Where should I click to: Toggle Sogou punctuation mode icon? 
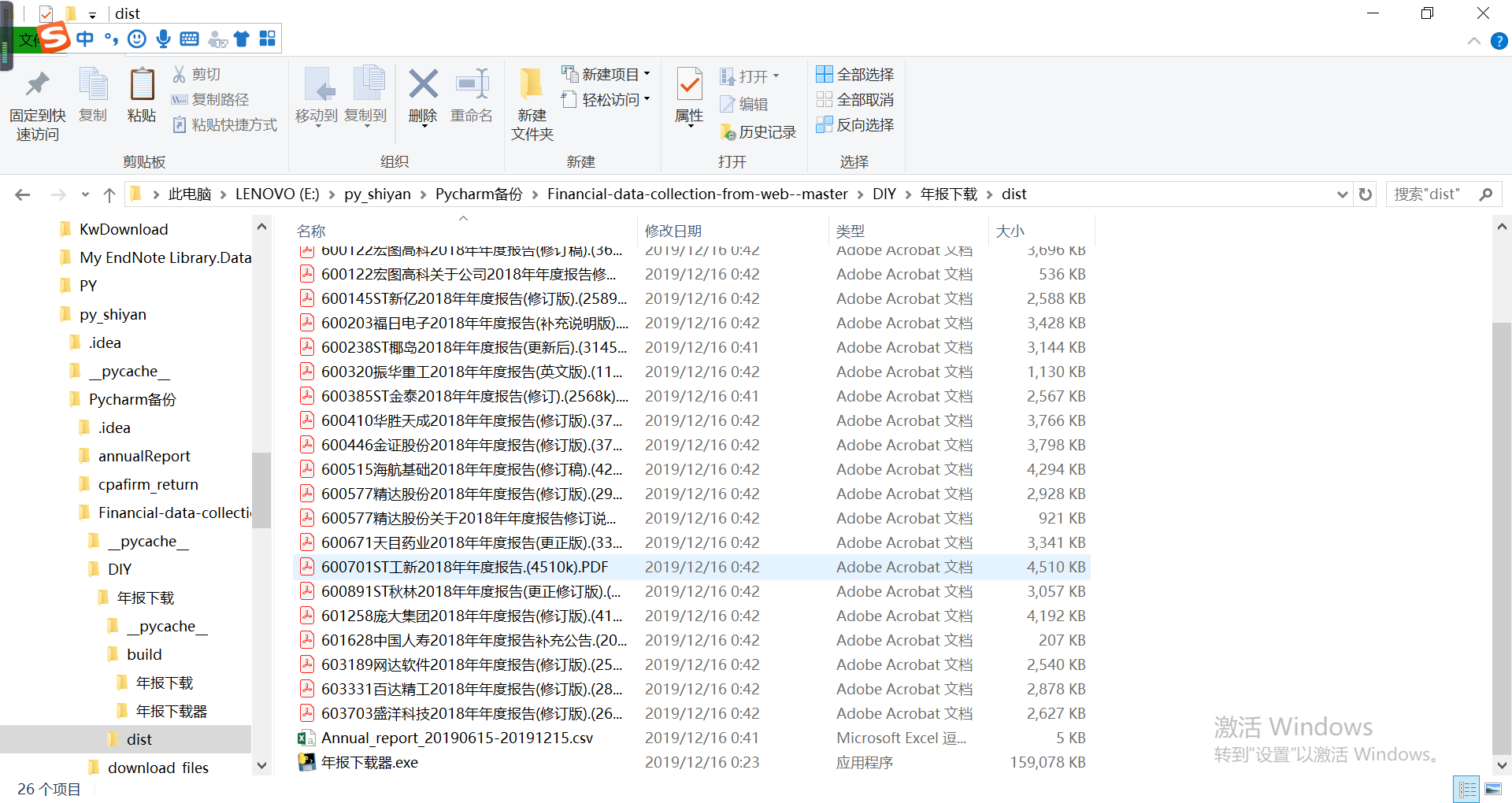111,39
